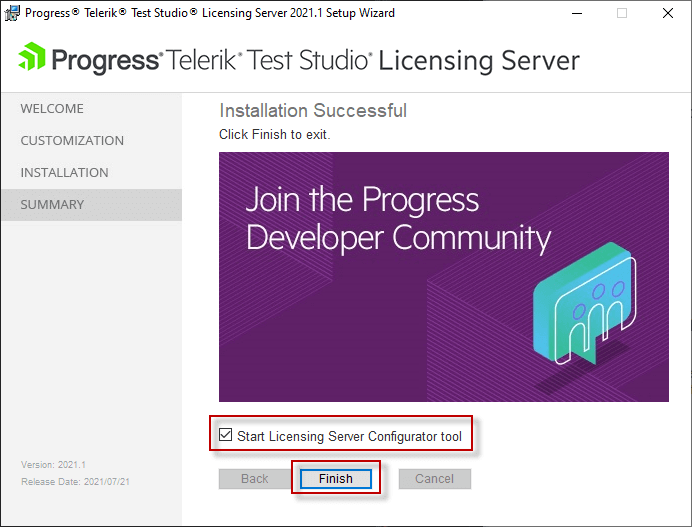Click the Installation Successful heading
This screenshot has height=527, width=692.
click(x=313, y=110)
